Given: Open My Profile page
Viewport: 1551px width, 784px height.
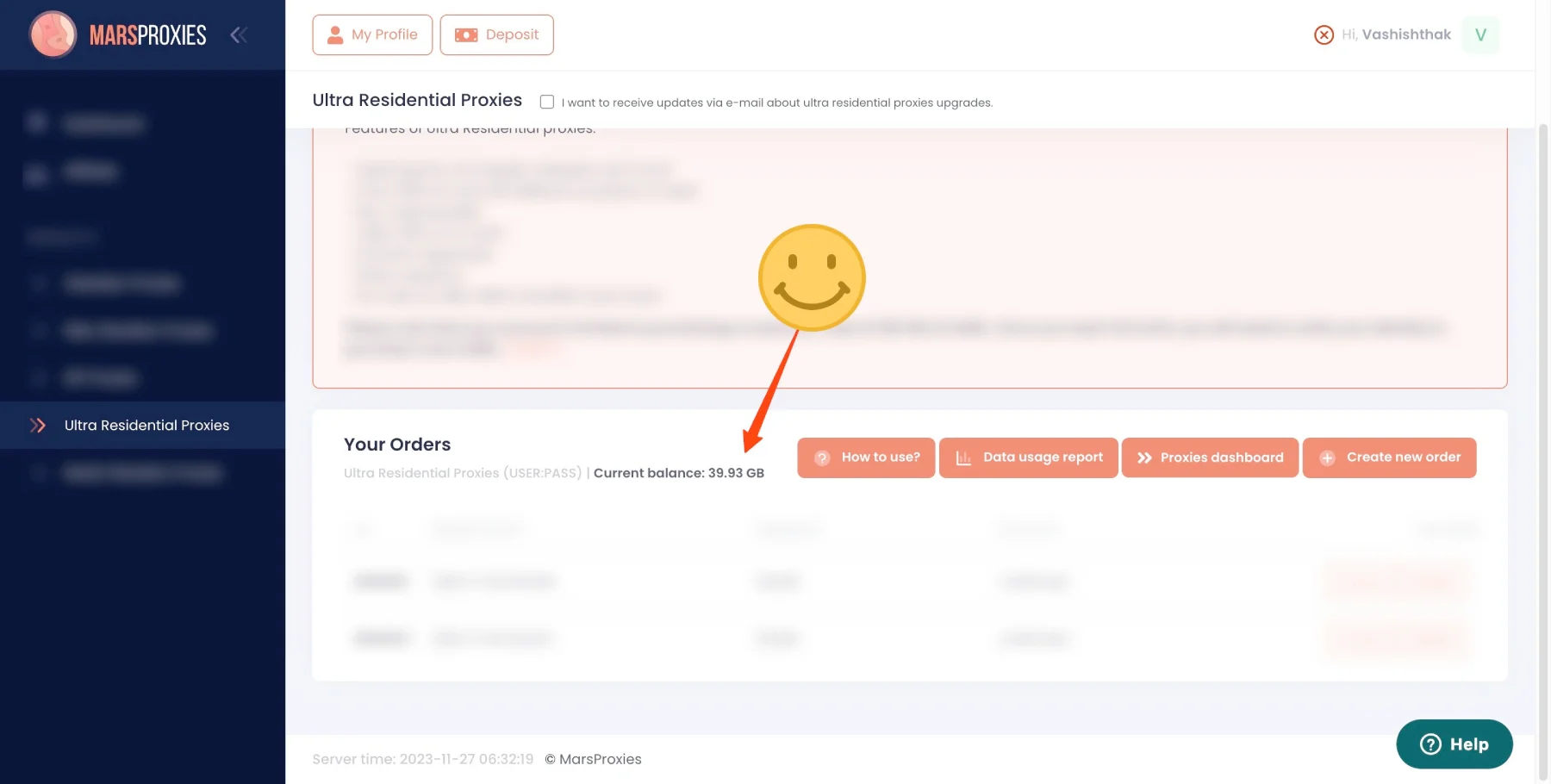Looking at the screenshot, I should point(372,34).
